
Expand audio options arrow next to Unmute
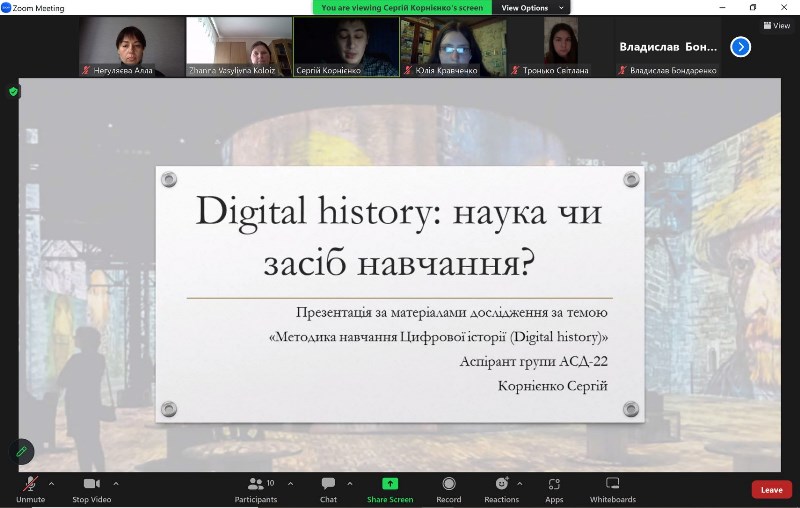pos(52,484)
